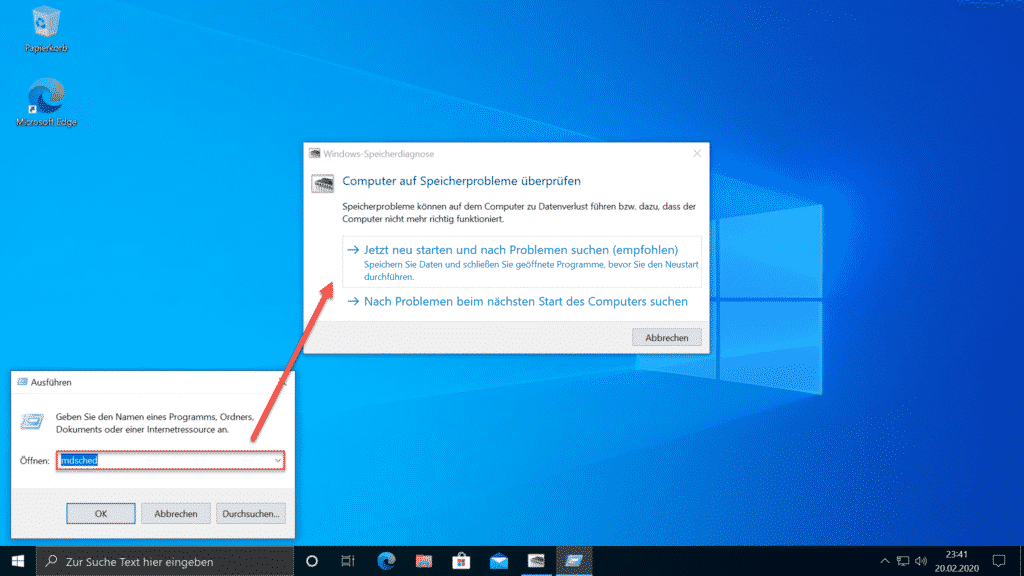Focus the Öffnen text field with mdsched

click(x=170, y=460)
